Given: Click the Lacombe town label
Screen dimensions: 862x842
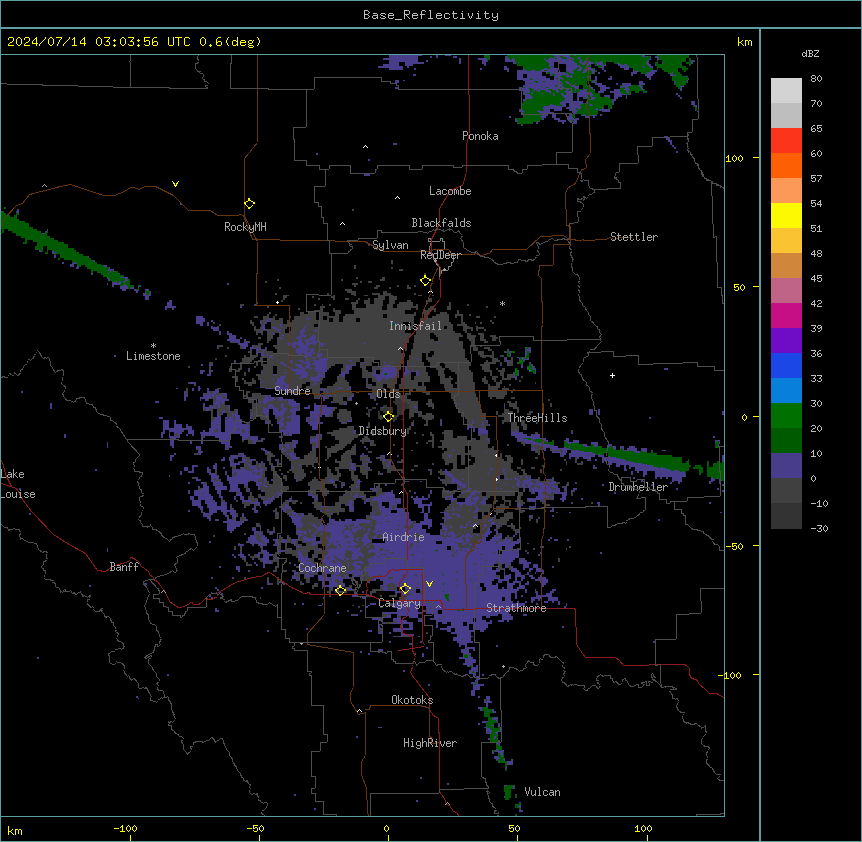Looking at the screenshot, I should pos(450,191).
